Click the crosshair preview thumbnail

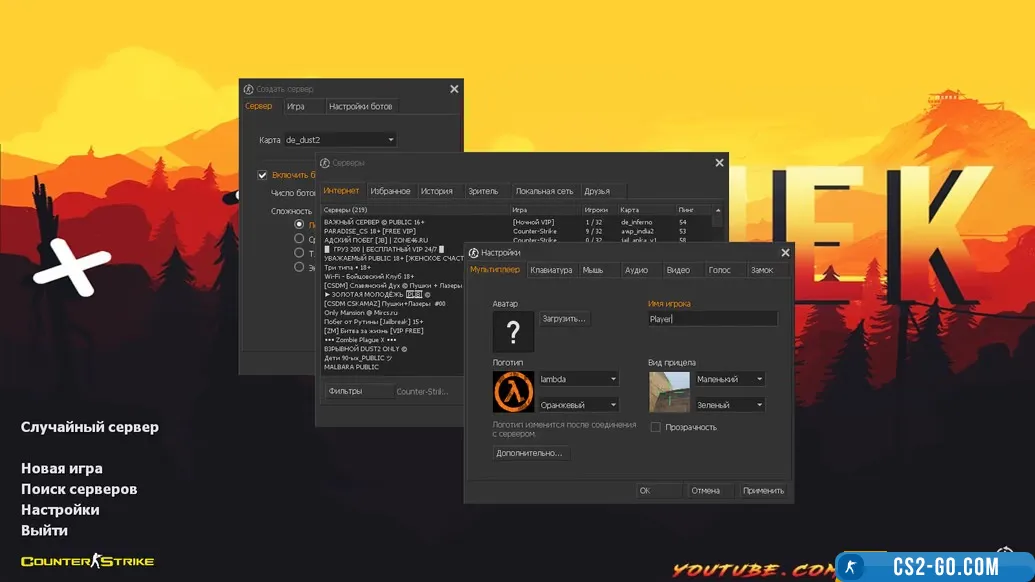tap(669, 392)
